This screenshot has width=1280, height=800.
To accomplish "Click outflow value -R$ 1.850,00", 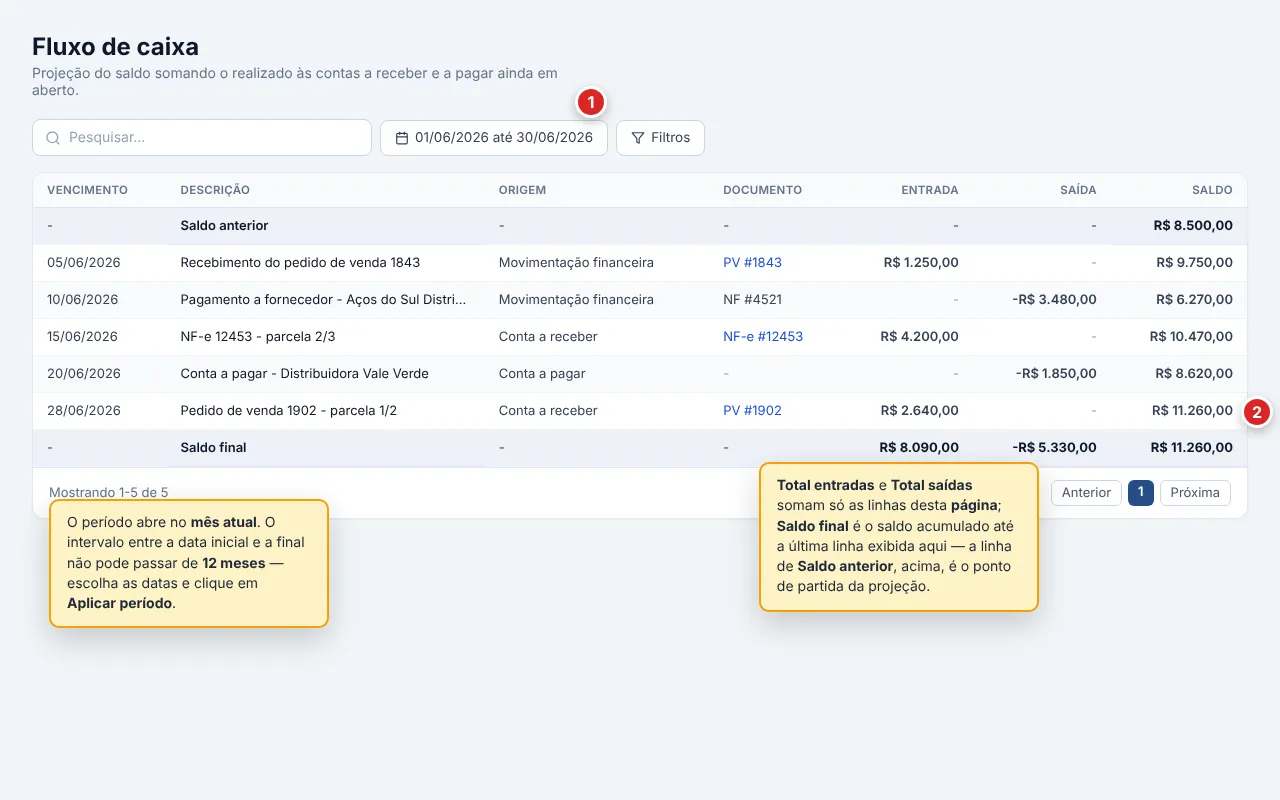I will 1056,374.
